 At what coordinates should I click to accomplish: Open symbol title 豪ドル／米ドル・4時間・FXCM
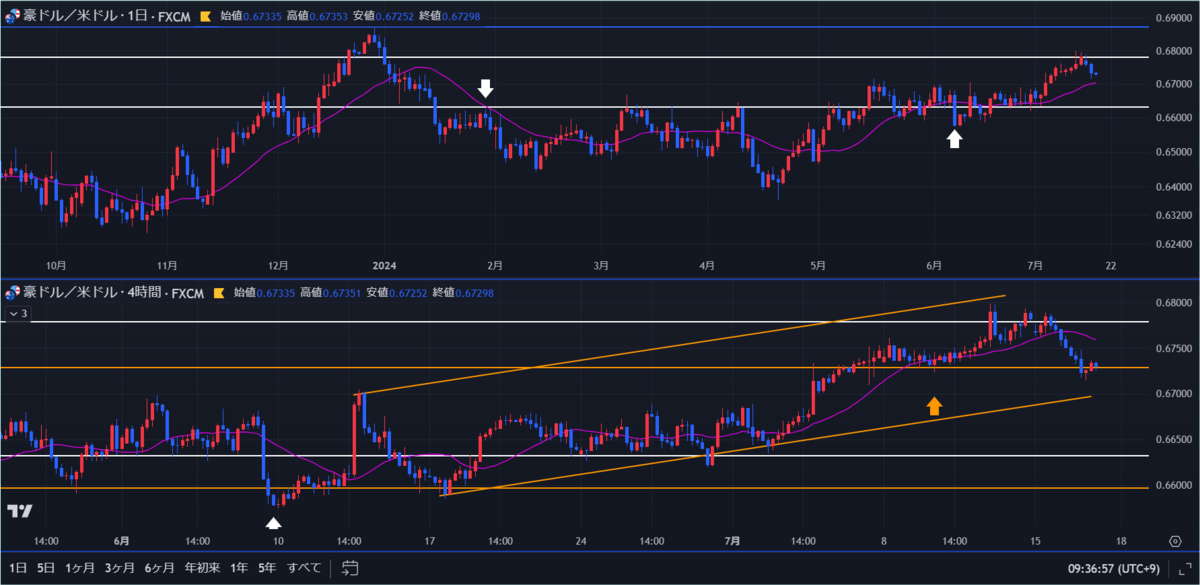(x=114, y=293)
